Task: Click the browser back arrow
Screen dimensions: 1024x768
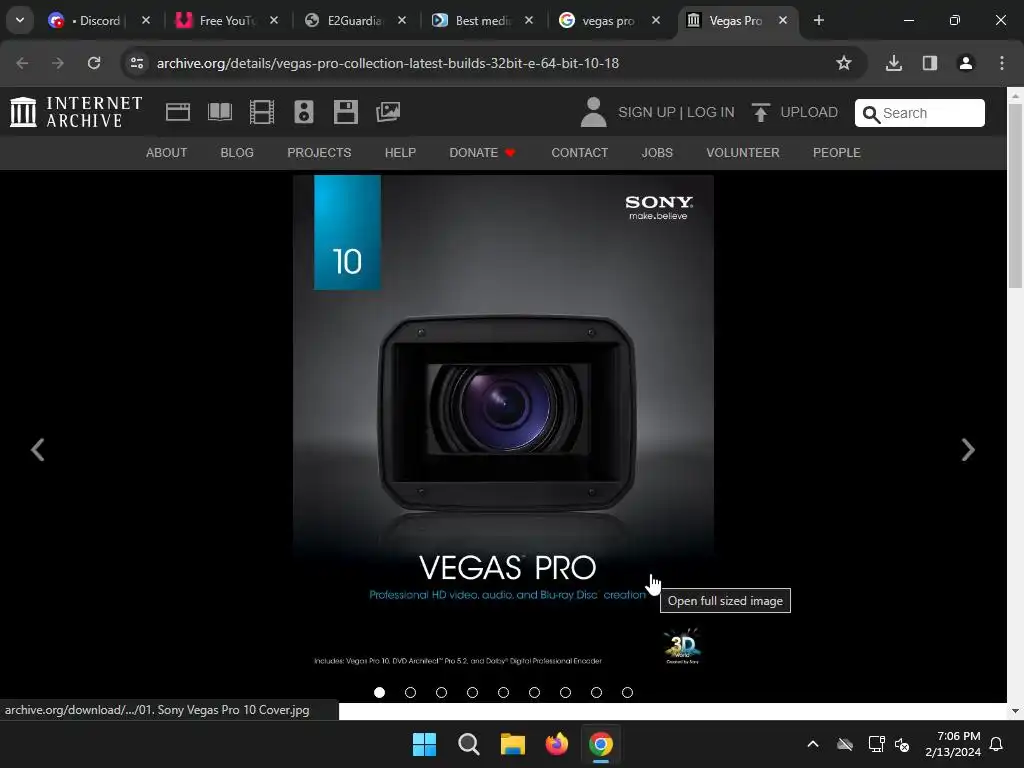Action: pos(22,63)
